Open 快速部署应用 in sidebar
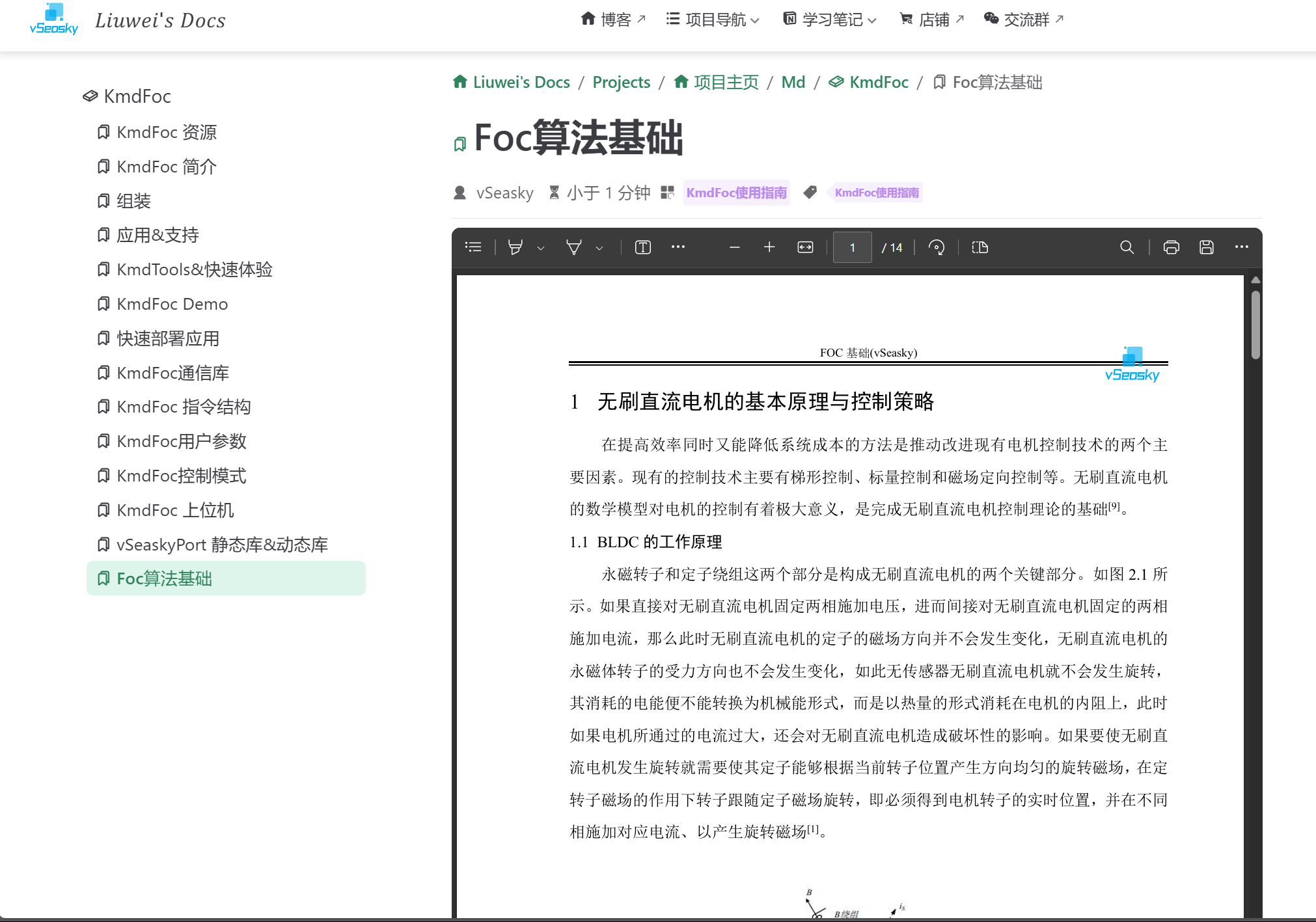Screen dimensions: 1316x922 pyautogui.click(x=226, y=338)
